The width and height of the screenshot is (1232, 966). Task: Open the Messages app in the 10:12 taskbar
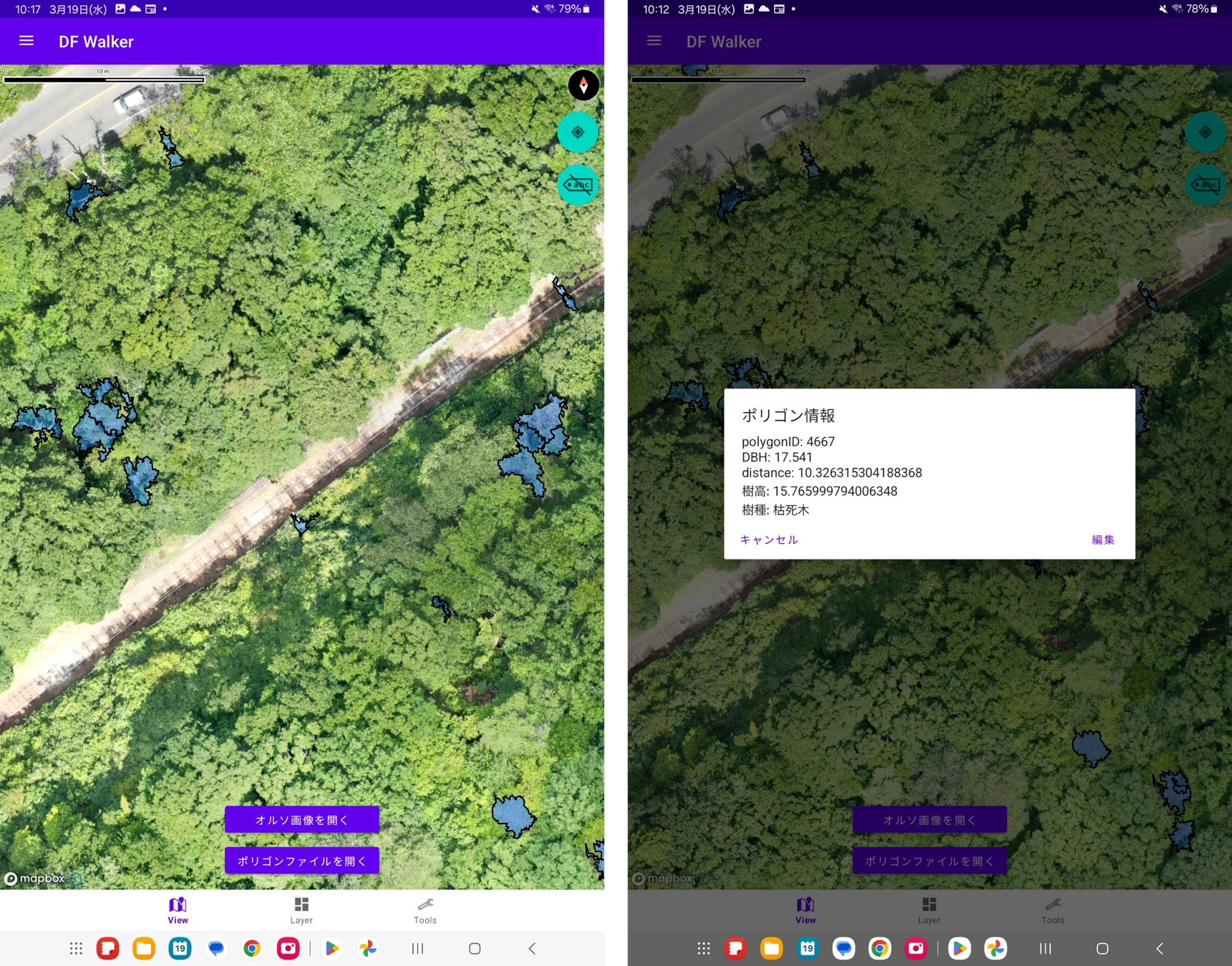[843, 948]
